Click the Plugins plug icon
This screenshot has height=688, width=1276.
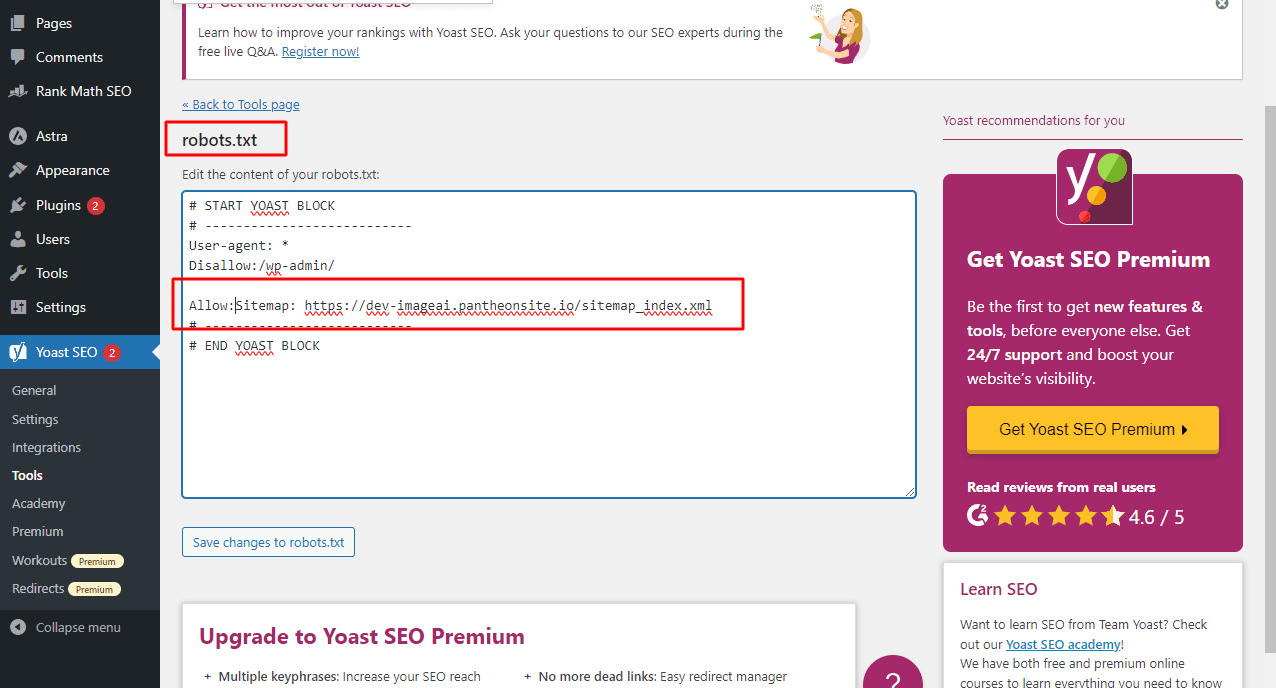click(x=18, y=205)
